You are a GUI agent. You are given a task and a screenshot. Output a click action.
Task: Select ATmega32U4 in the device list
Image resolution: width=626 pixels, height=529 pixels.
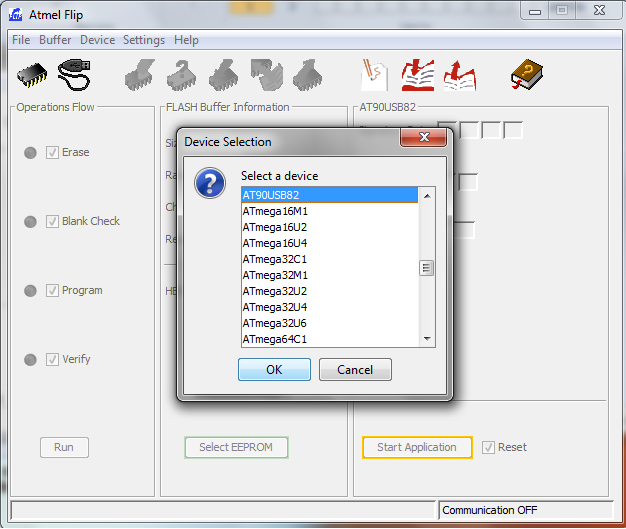[x=330, y=307]
